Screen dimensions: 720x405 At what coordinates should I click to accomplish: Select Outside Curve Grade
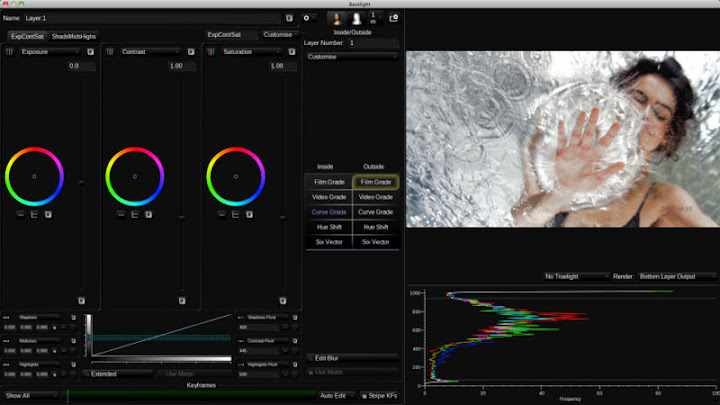tap(376, 212)
